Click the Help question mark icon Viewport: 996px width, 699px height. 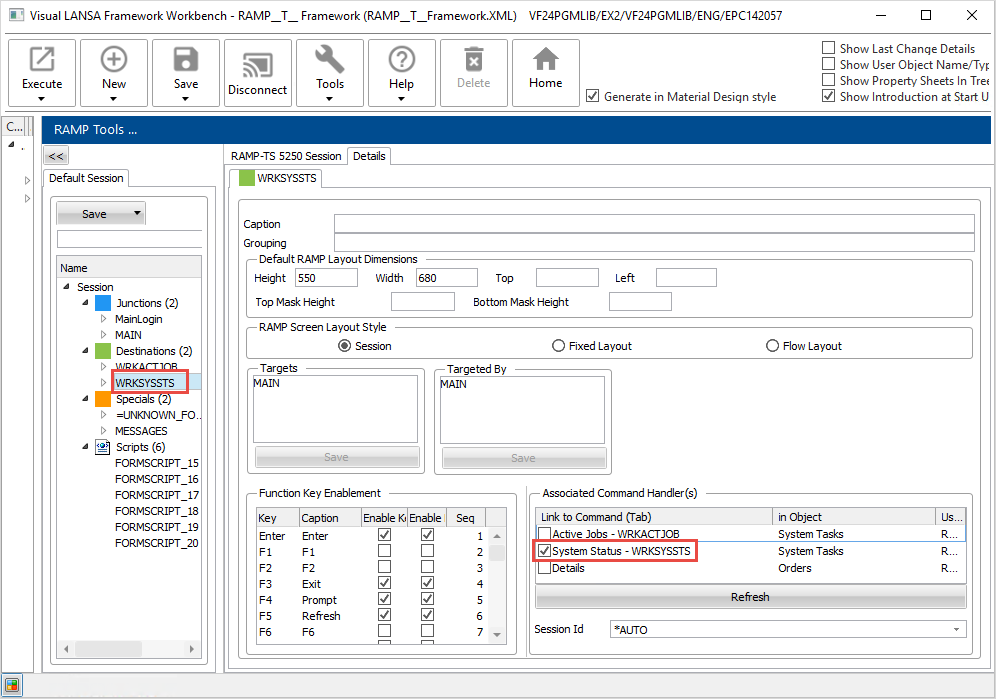coord(401,60)
